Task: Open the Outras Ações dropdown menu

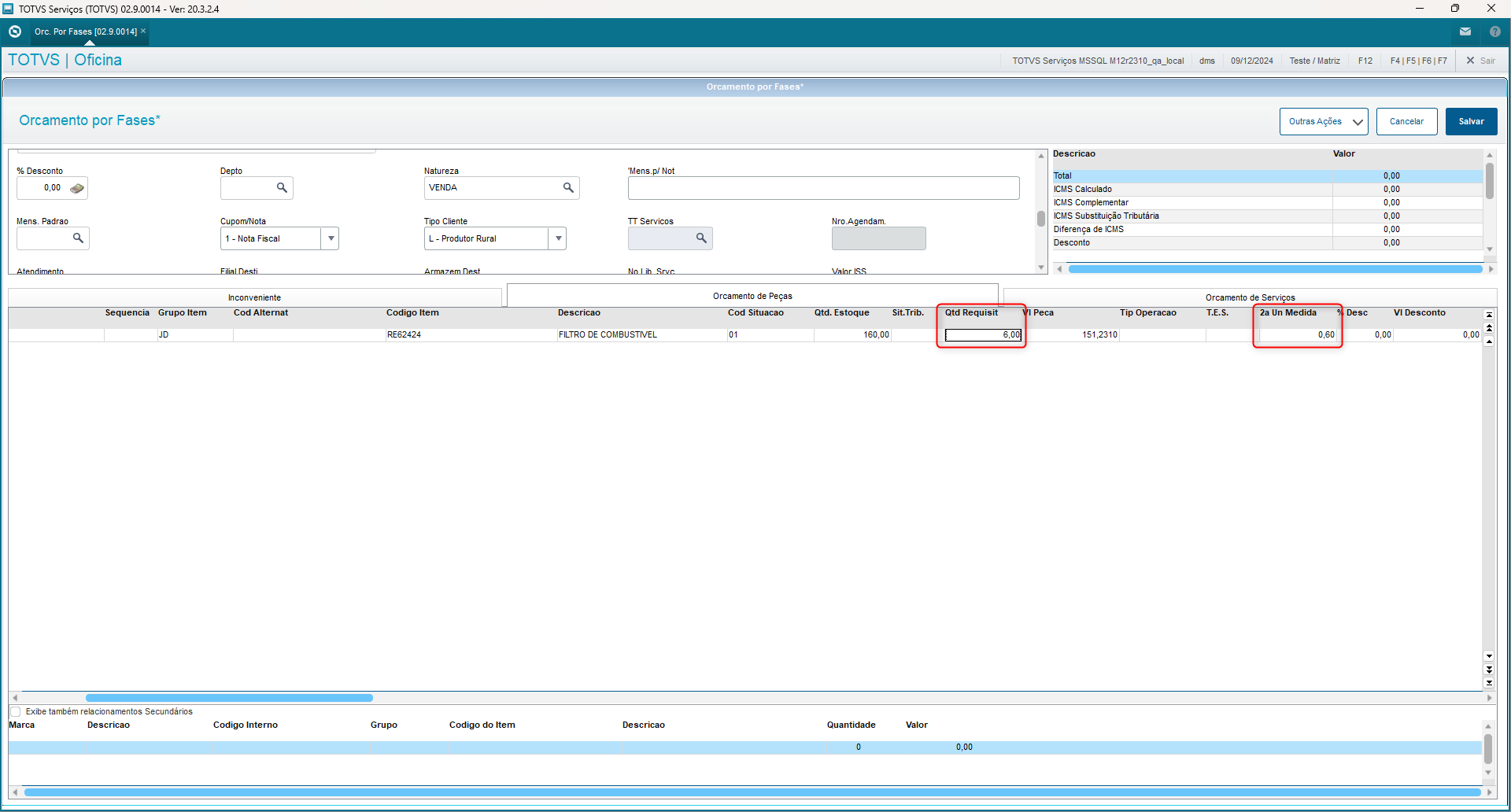Action: click(1324, 121)
